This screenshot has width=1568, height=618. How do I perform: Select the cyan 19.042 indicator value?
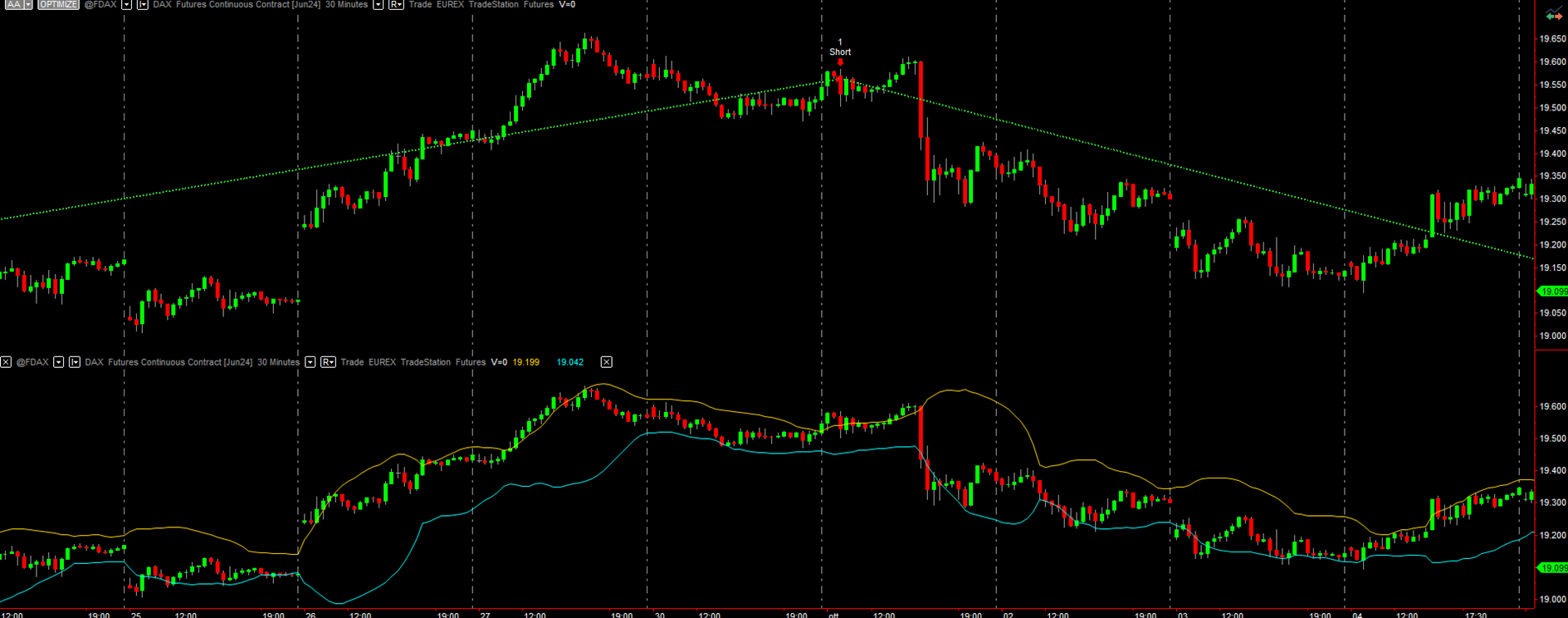point(569,362)
